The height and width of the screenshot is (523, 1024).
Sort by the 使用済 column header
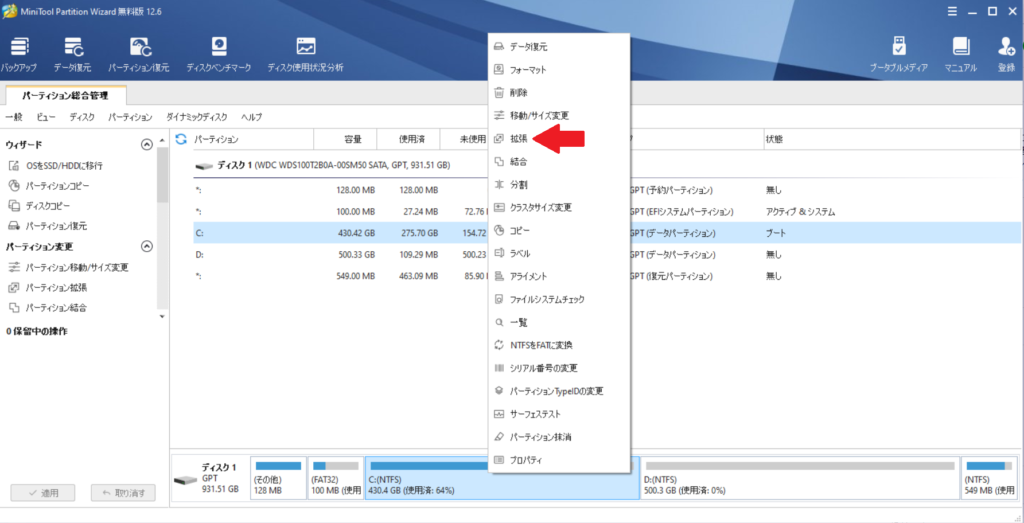pos(409,139)
